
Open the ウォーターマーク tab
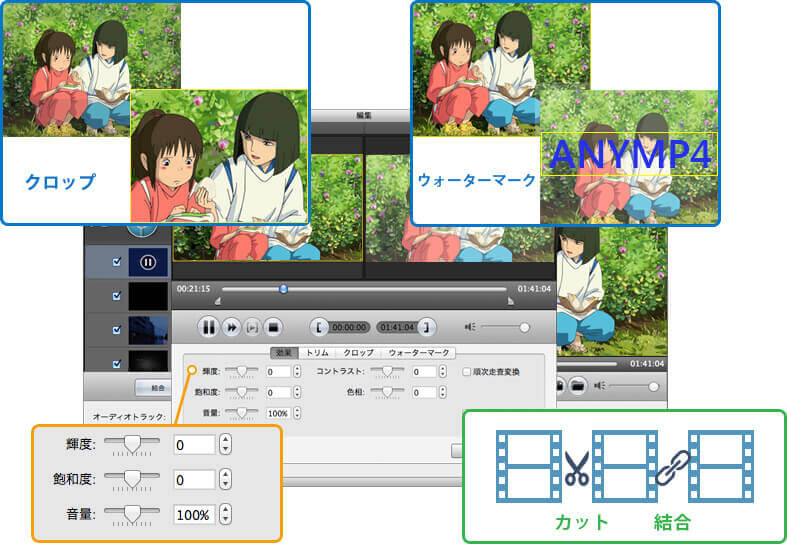(x=419, y=353)
